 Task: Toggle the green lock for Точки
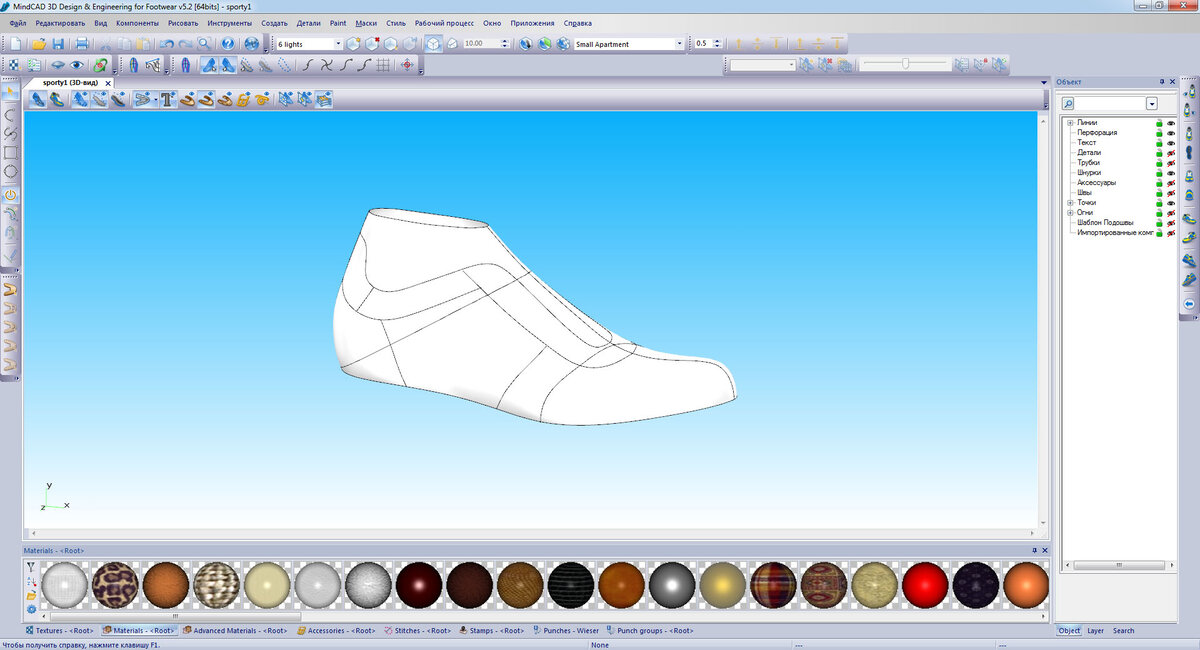(x=1160, y=203)
